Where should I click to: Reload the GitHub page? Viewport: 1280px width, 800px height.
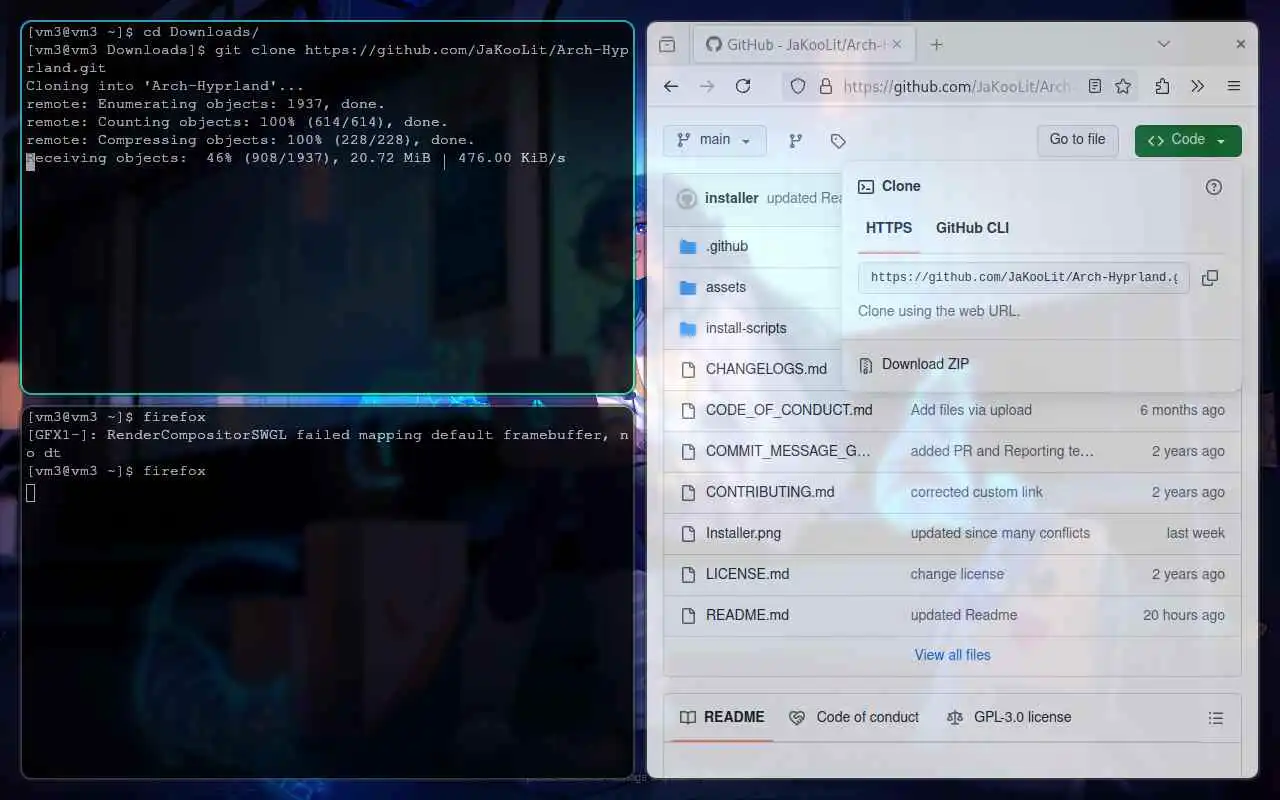(743, 86)
